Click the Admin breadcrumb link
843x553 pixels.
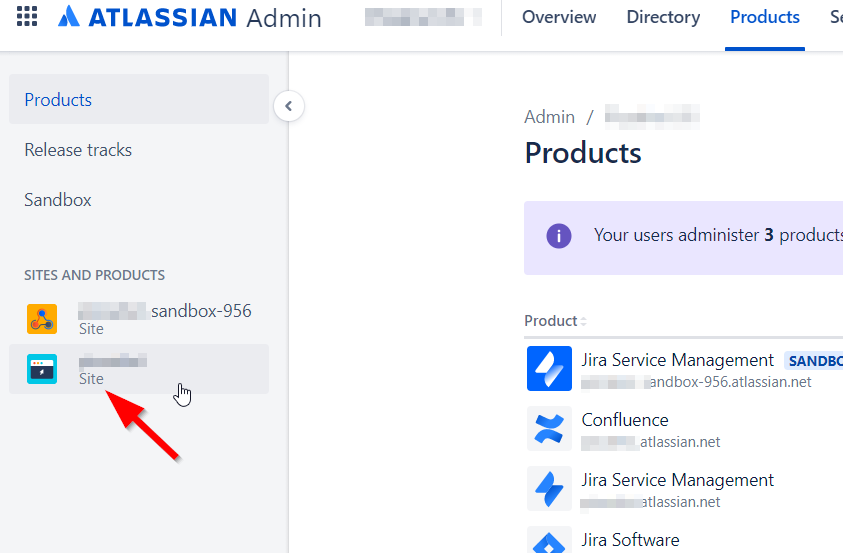pyautogui.click(x=549, y=117)
